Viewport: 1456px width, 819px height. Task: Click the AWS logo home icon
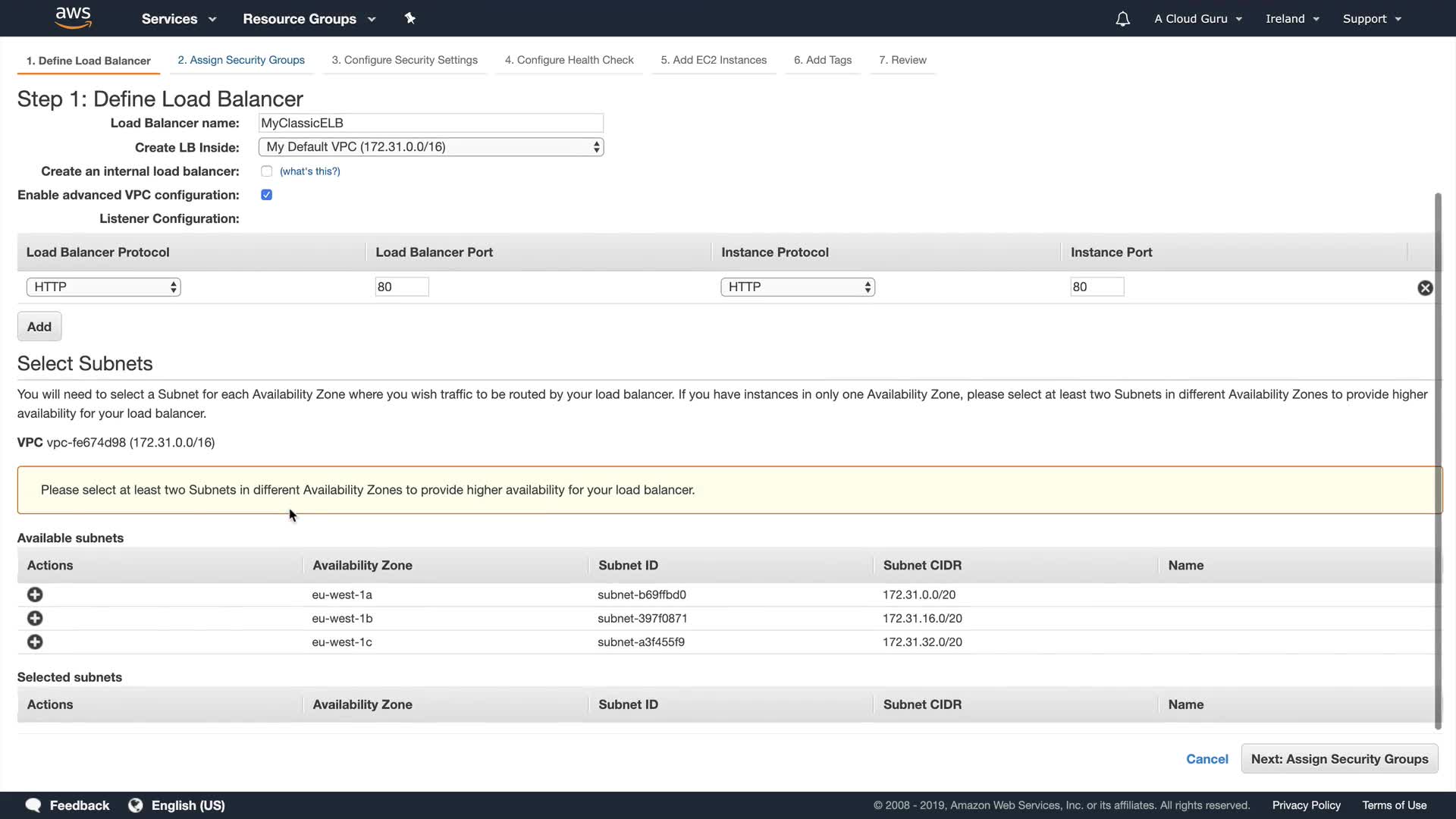point(73,17)
